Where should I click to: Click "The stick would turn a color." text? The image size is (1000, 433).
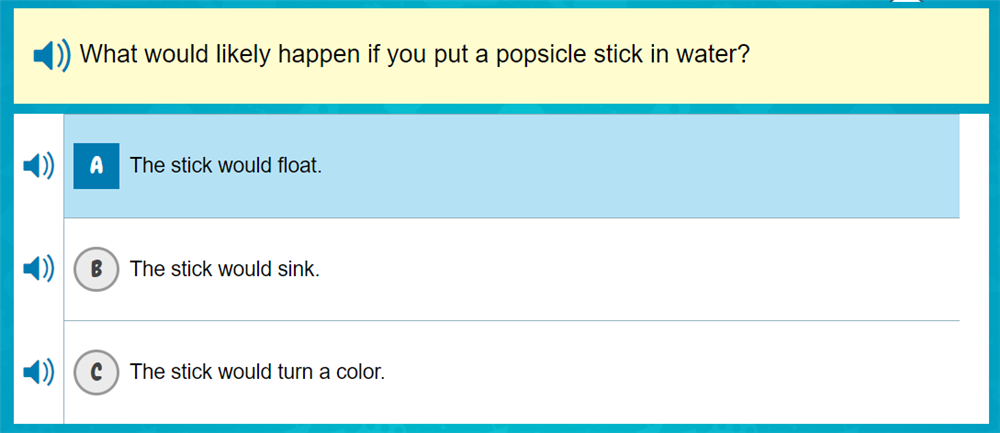[257, 373]
